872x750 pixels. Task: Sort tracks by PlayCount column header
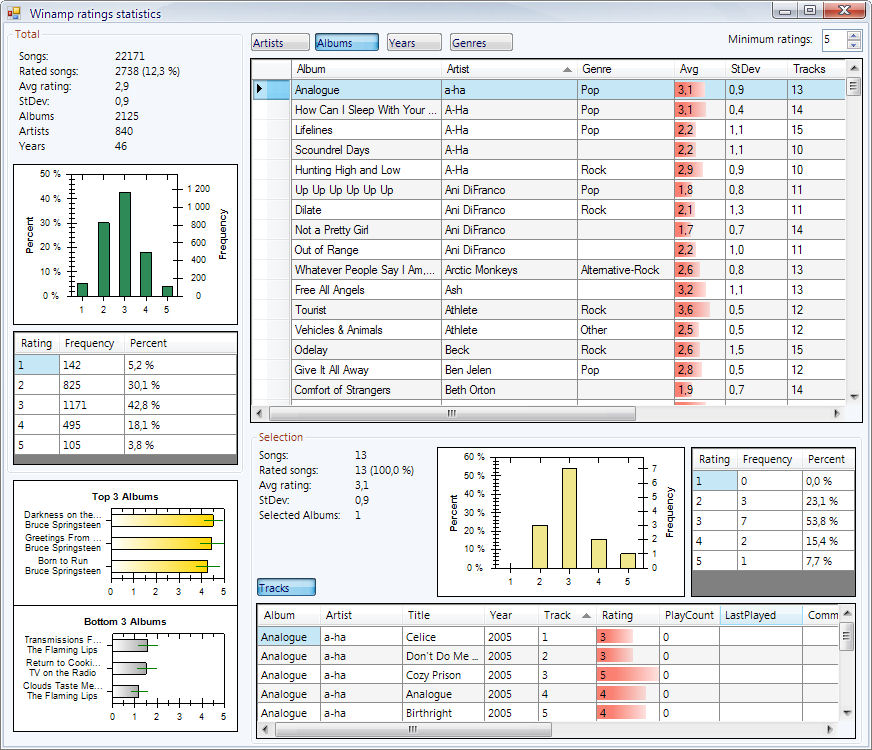(x=690, y=615)
